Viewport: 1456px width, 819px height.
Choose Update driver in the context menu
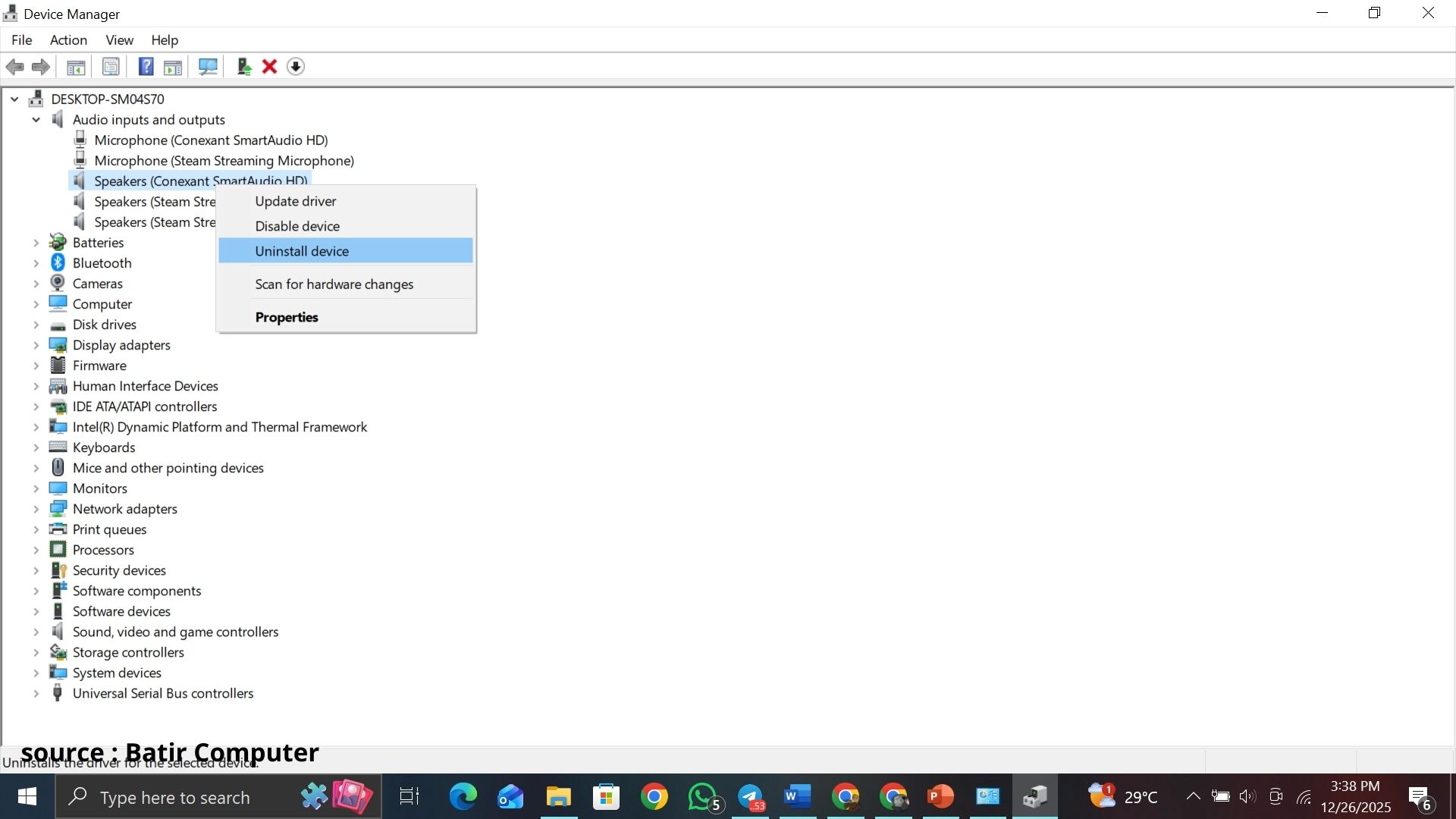click(346, 201)
